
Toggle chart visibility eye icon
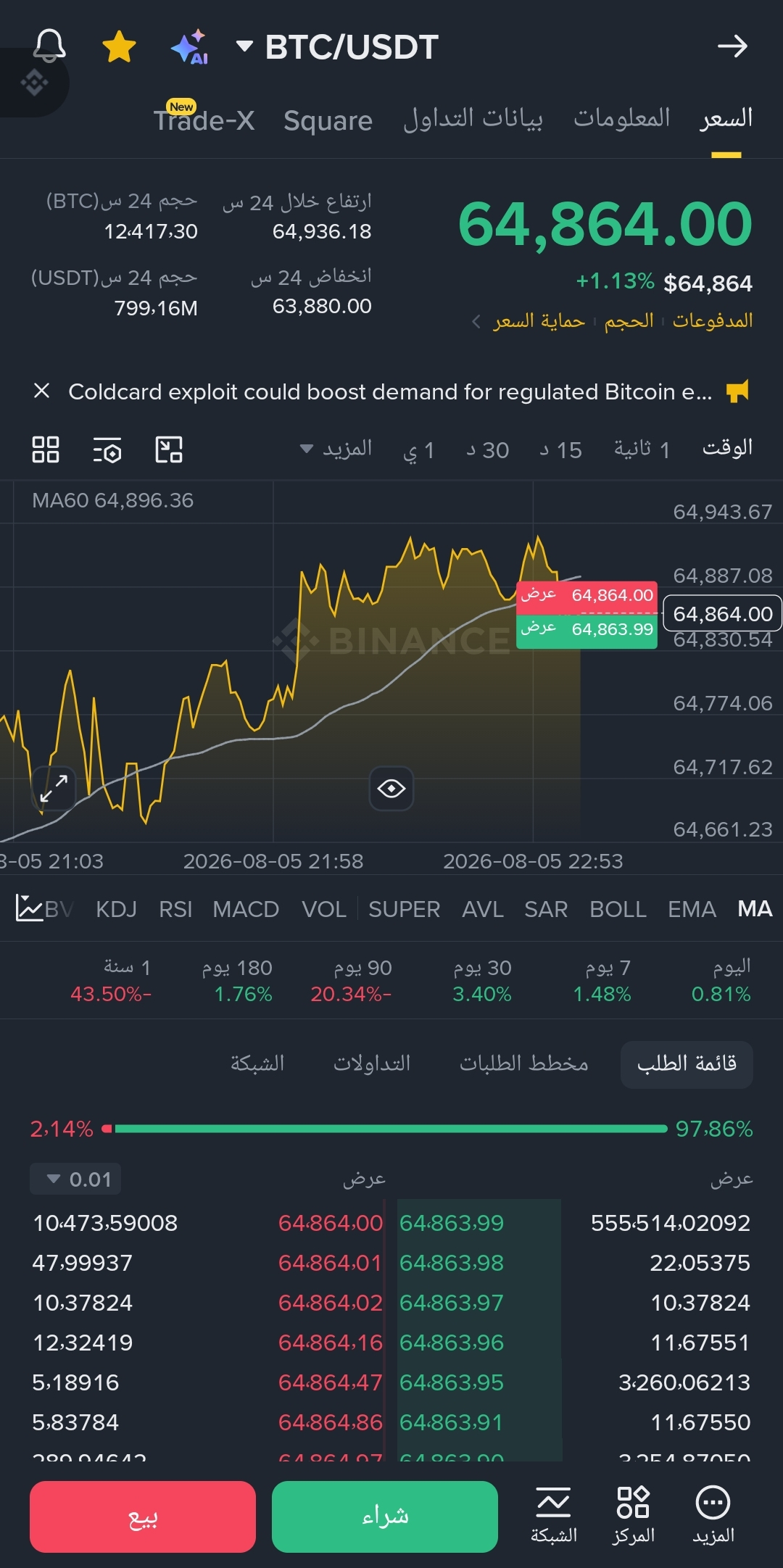point(391,788)
